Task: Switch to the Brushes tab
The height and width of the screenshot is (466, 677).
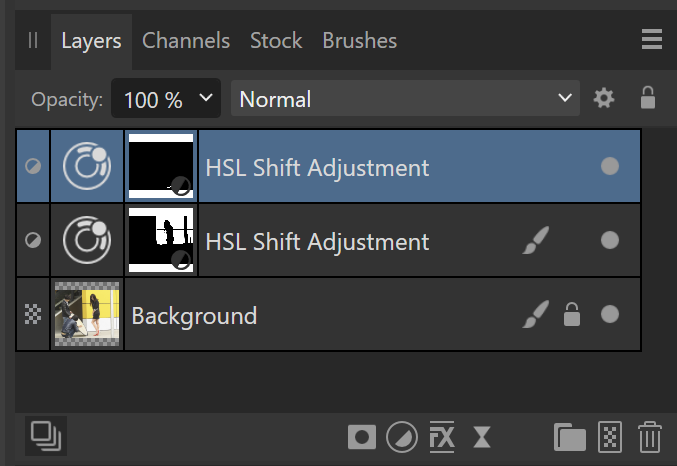Action: (x=359, y=41)
